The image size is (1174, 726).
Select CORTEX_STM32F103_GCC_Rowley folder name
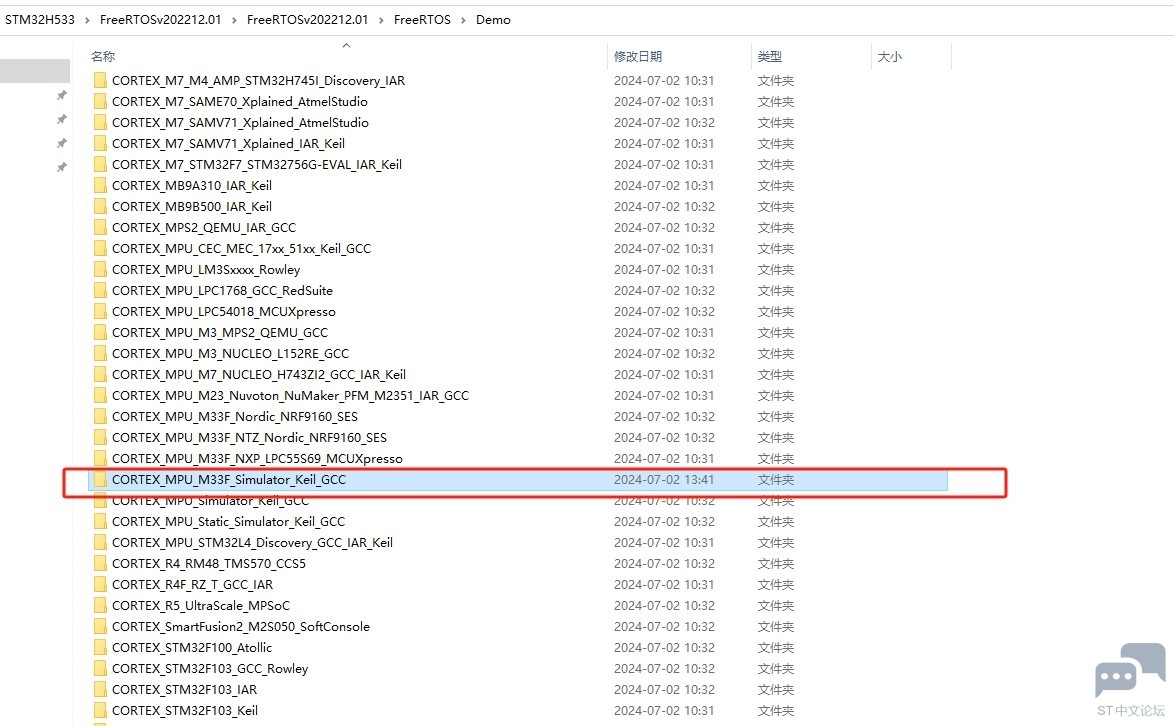[210, 668]
